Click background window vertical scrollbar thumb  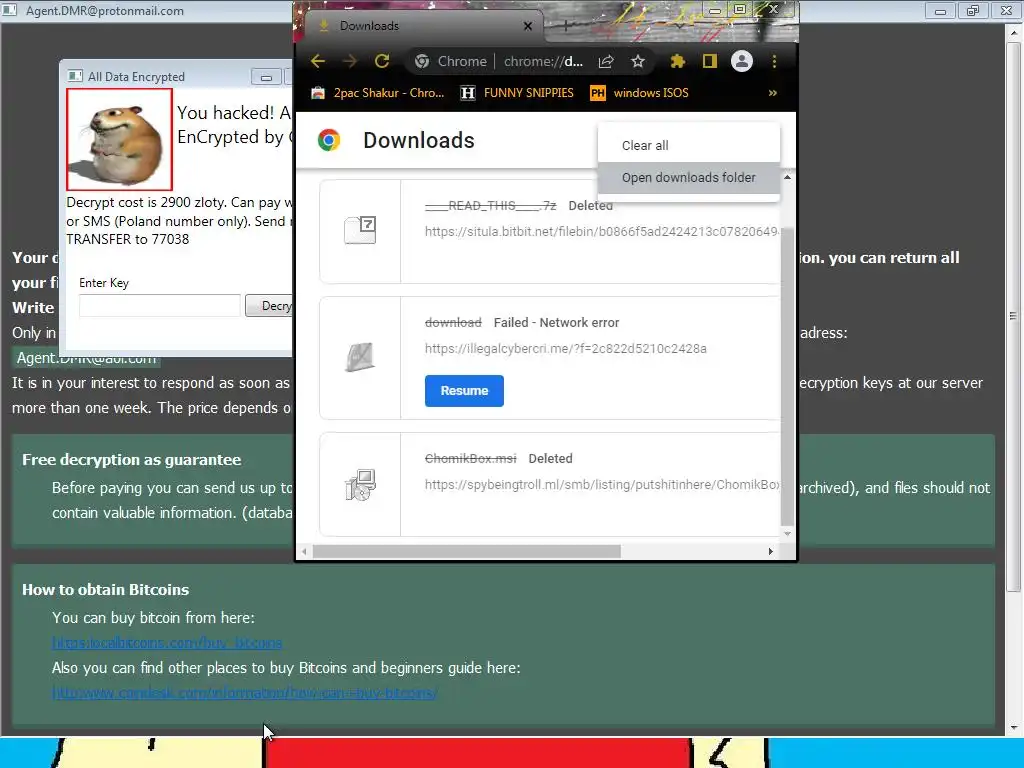pyautogui.click(x=1013, y=315)
